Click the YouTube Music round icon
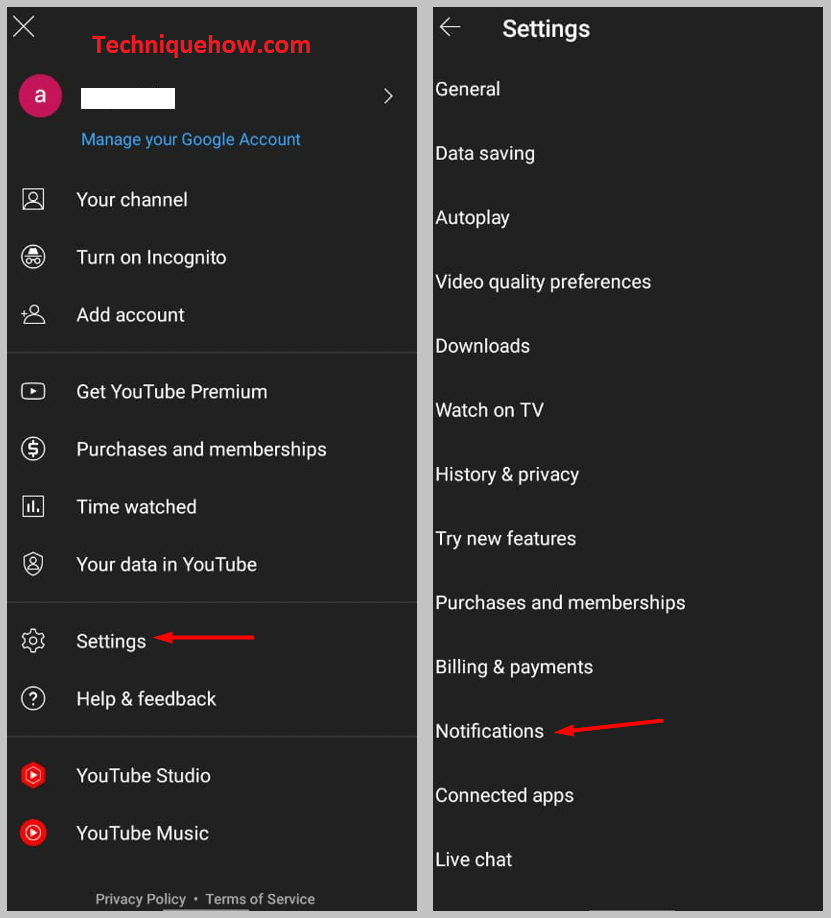The width and height of the screenshot is (831, 918). click(x=33, y=833)
